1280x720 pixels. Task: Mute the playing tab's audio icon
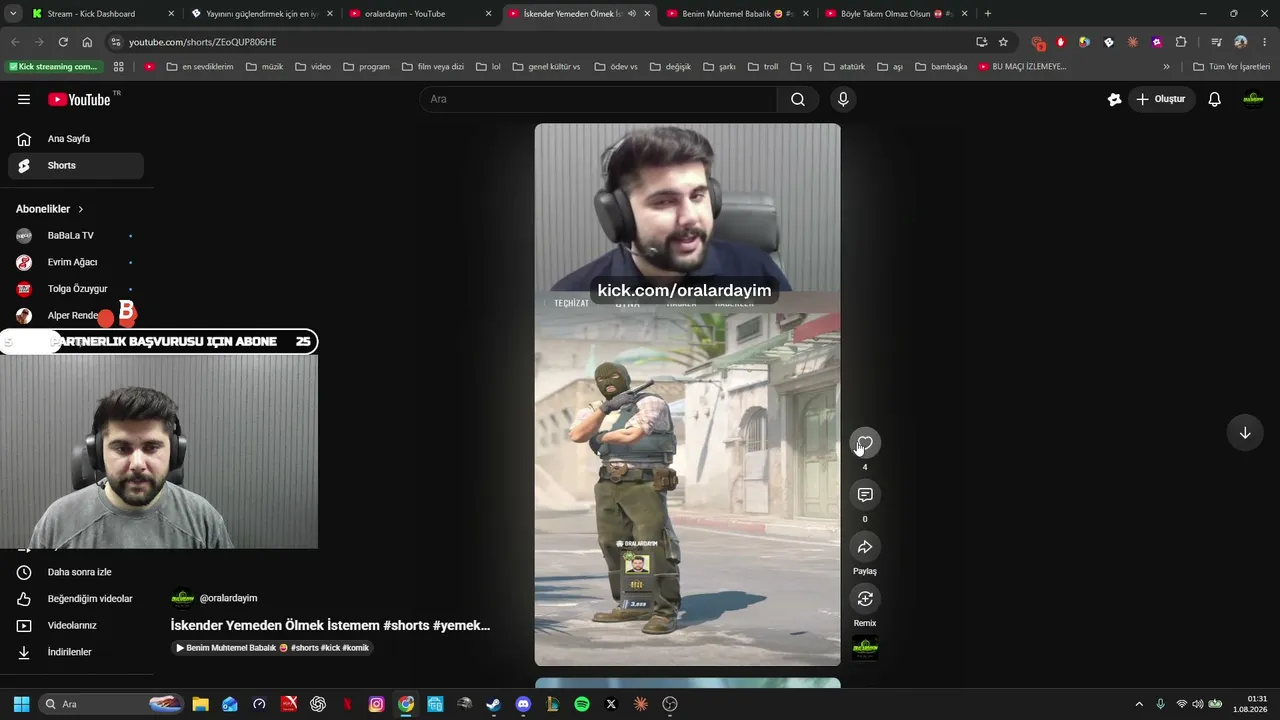pyautogui.click(x=631, y=14)
